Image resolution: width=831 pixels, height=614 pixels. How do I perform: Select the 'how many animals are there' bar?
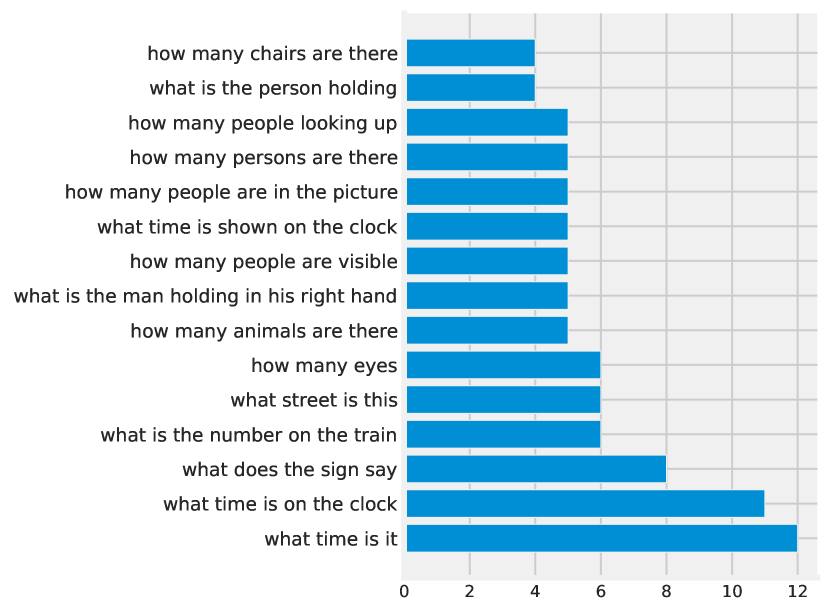[487, 330]
